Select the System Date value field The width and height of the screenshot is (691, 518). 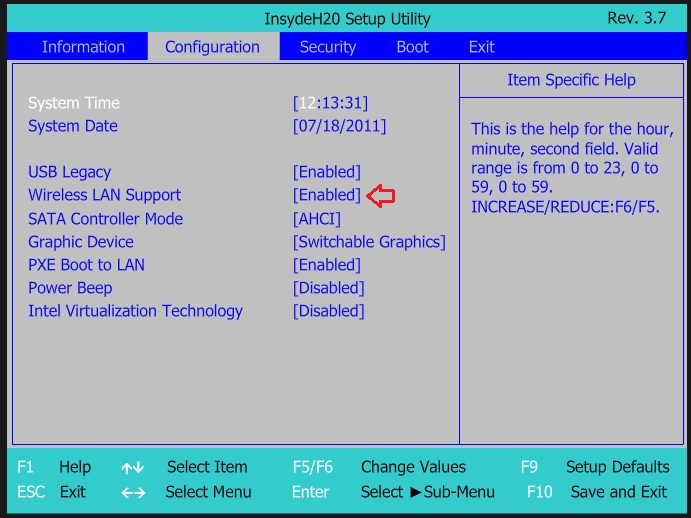pos(339,126)
